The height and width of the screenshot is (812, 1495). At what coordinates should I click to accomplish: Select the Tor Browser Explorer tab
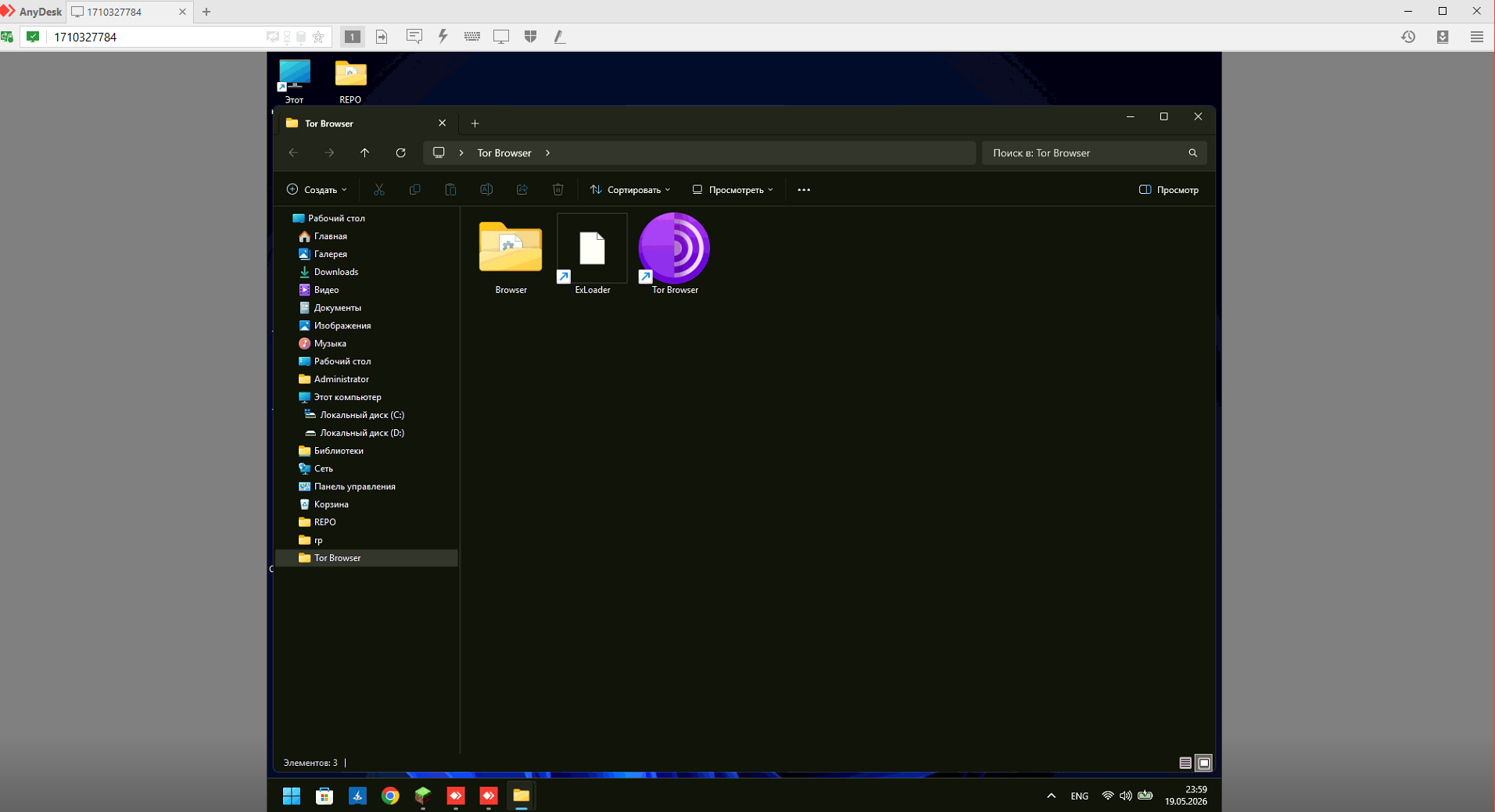point(366,123)
